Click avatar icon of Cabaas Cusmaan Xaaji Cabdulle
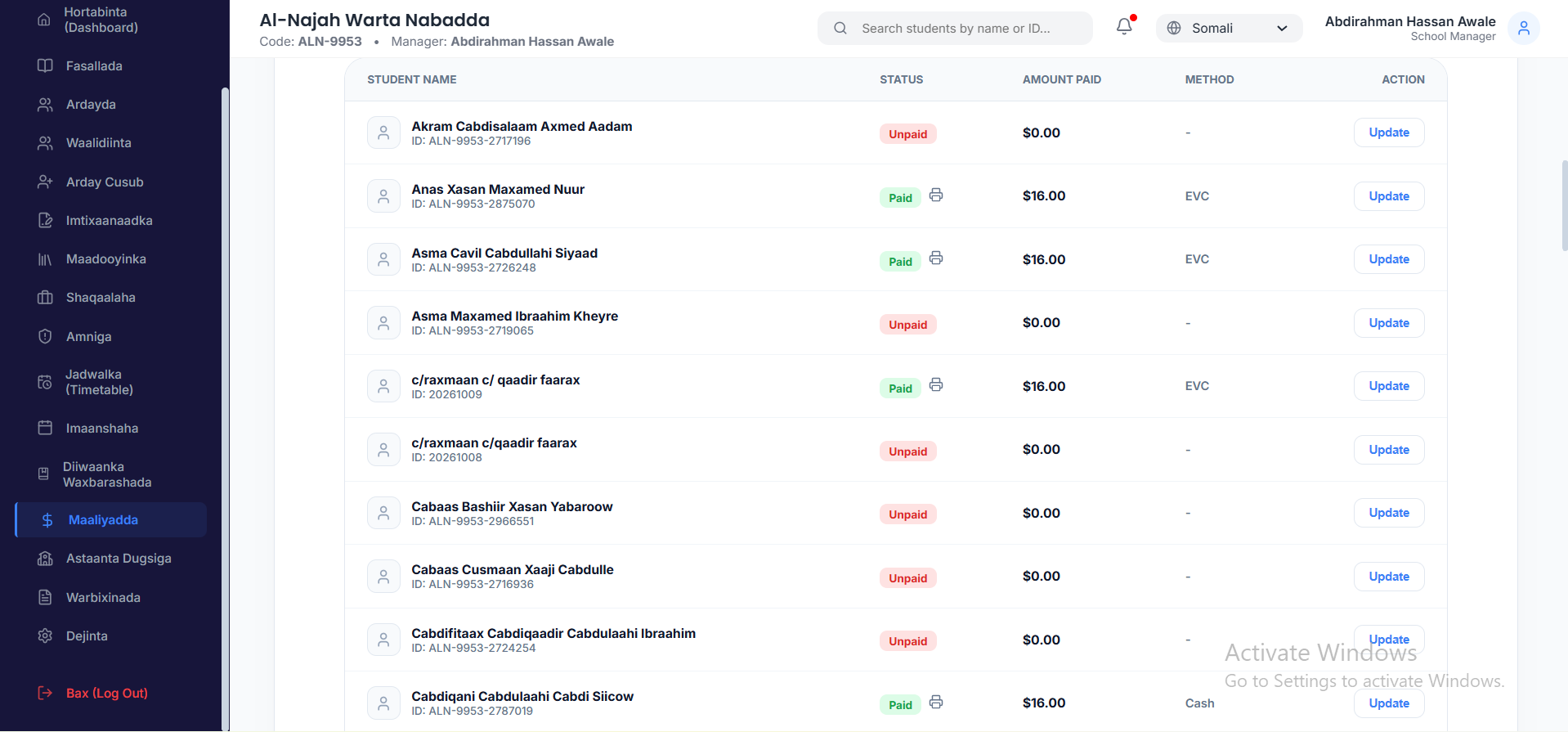 coord(383,577)
